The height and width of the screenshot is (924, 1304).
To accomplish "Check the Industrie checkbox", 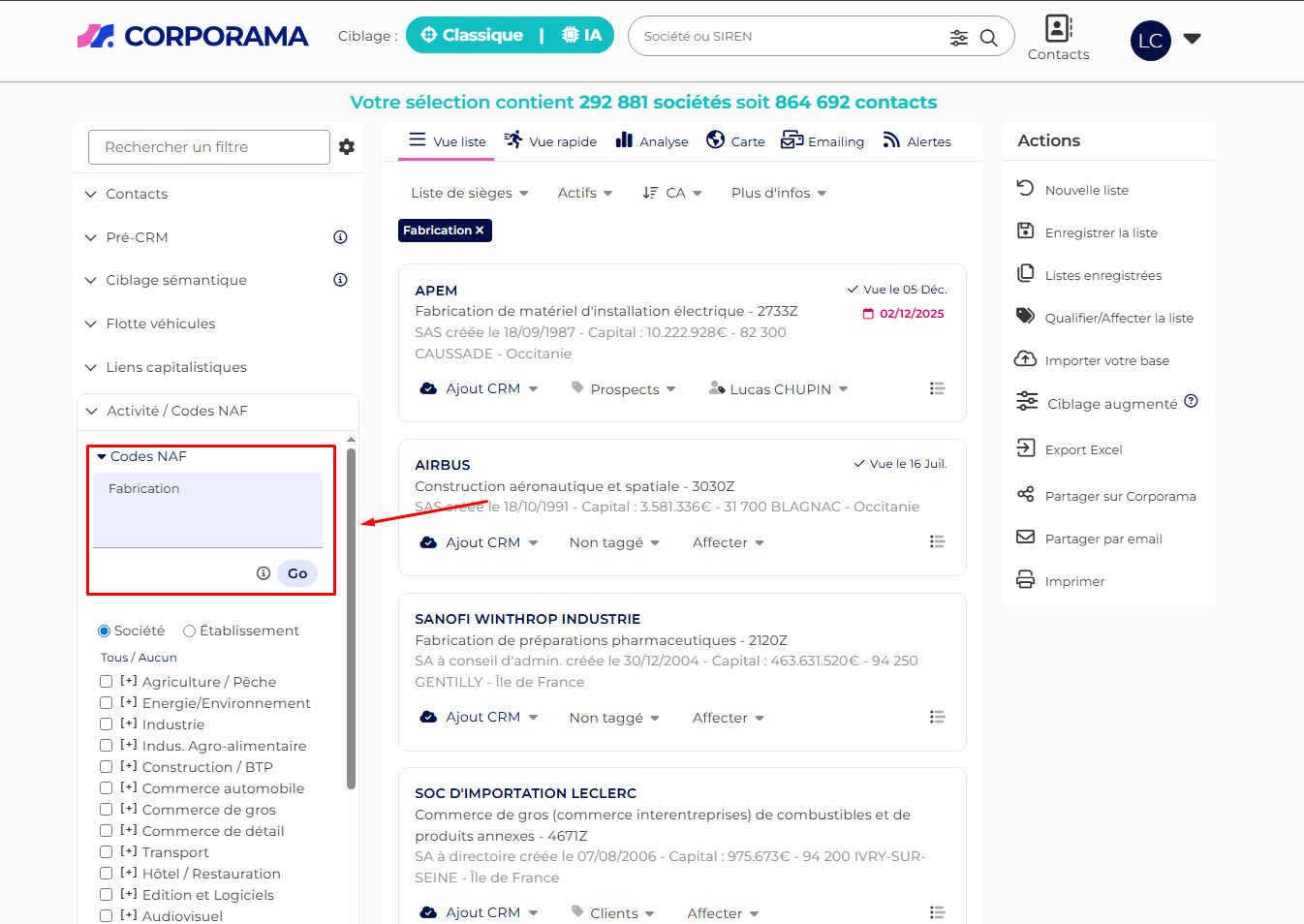I will [x=107, y=724].
